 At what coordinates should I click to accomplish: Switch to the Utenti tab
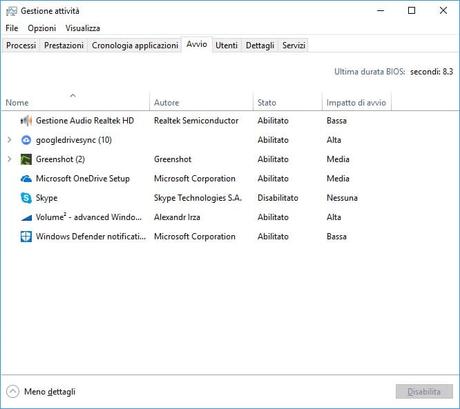click(x=226, y=45)
